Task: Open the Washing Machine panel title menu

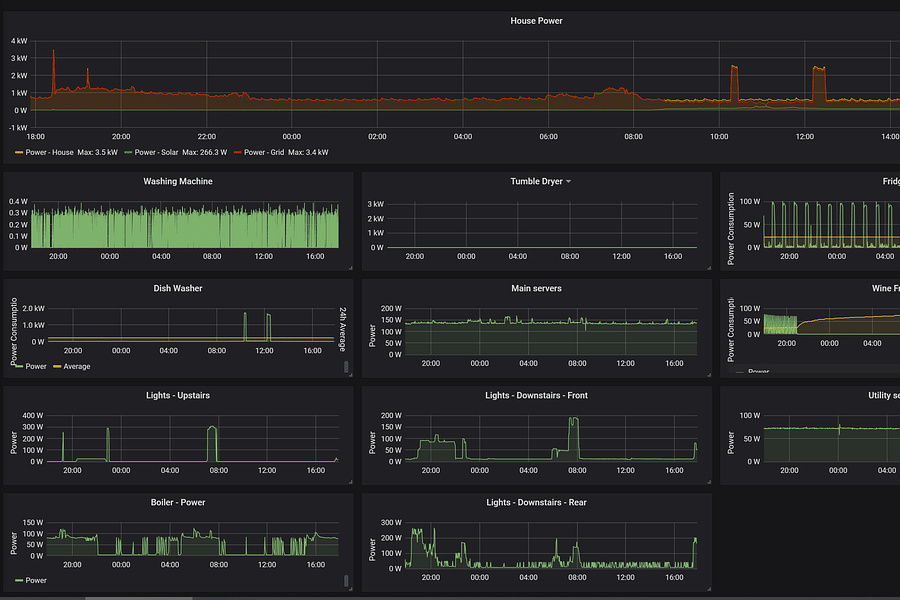Action: pyautogui.click(x=180, y=181)
